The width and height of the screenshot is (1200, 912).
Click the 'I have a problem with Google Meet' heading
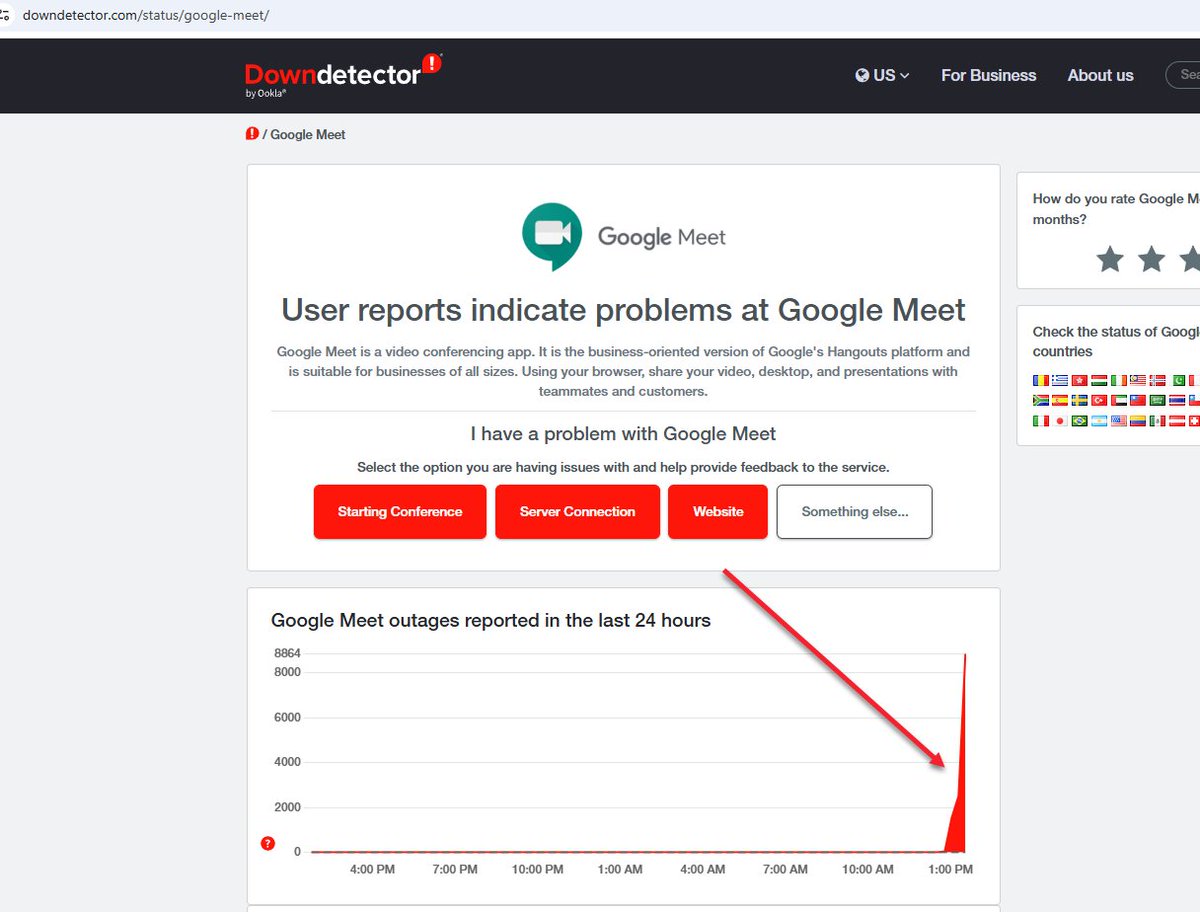pyautogui.click(x=623, y=434)
